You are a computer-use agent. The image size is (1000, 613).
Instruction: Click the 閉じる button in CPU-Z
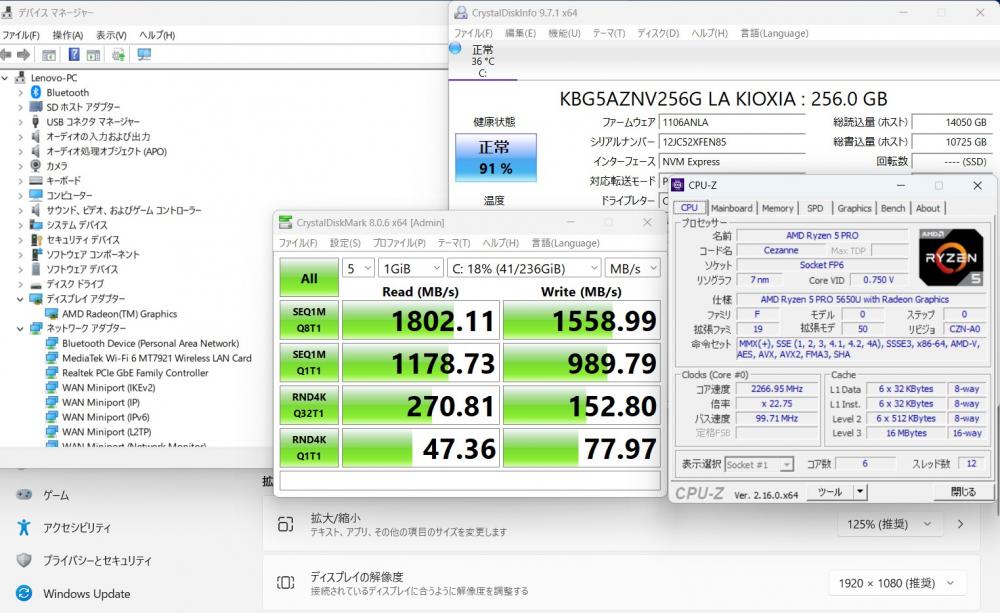(962, 492)
